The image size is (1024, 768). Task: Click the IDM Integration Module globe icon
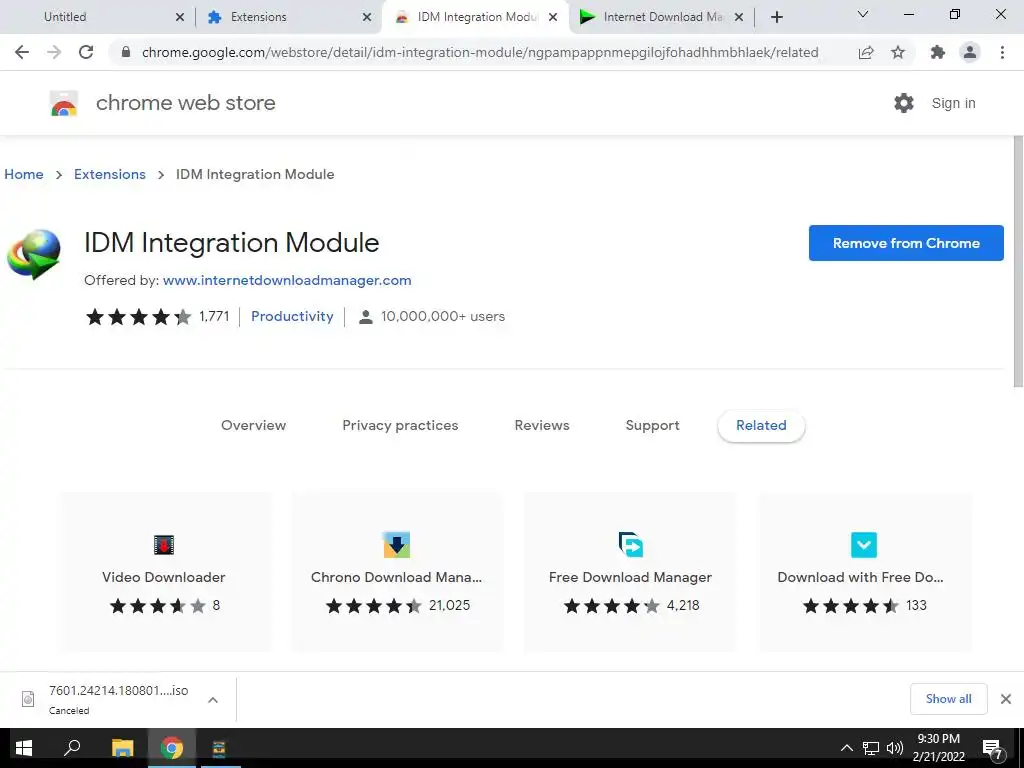point(34,254)
